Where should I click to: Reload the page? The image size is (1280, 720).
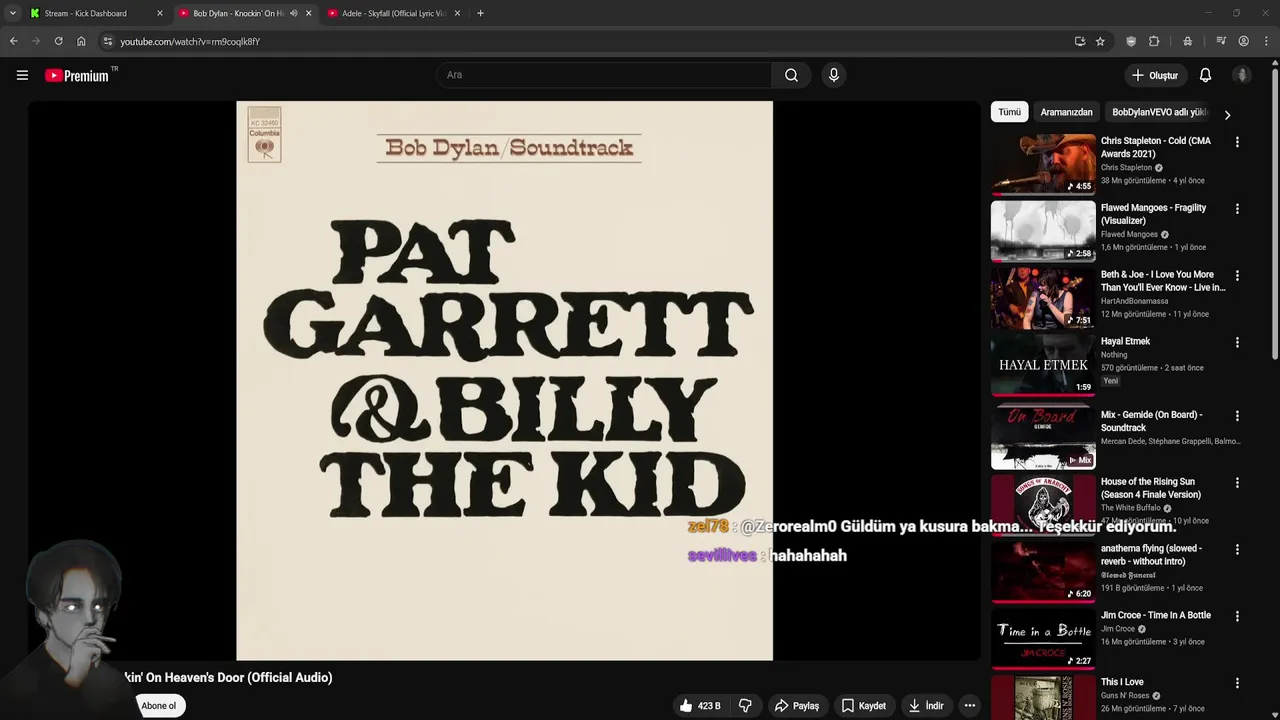tap(58, 41)
